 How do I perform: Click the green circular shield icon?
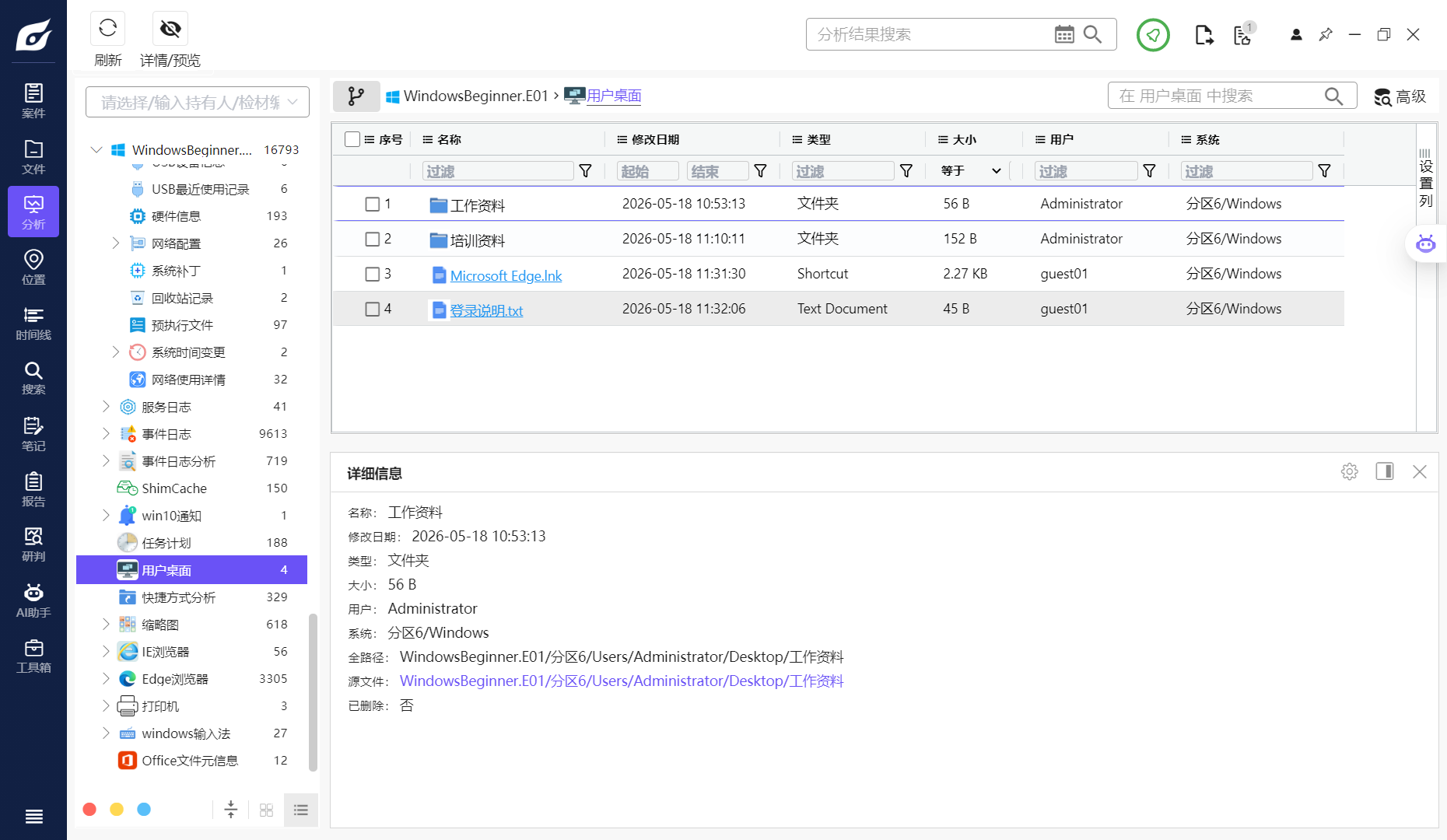(x=1153, y=35)
